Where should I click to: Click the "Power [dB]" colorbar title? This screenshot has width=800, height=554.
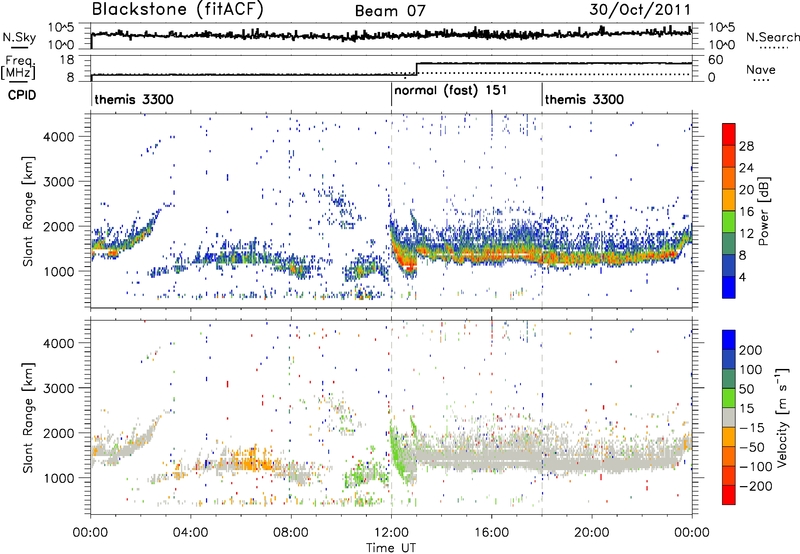[x=764, y=211]
